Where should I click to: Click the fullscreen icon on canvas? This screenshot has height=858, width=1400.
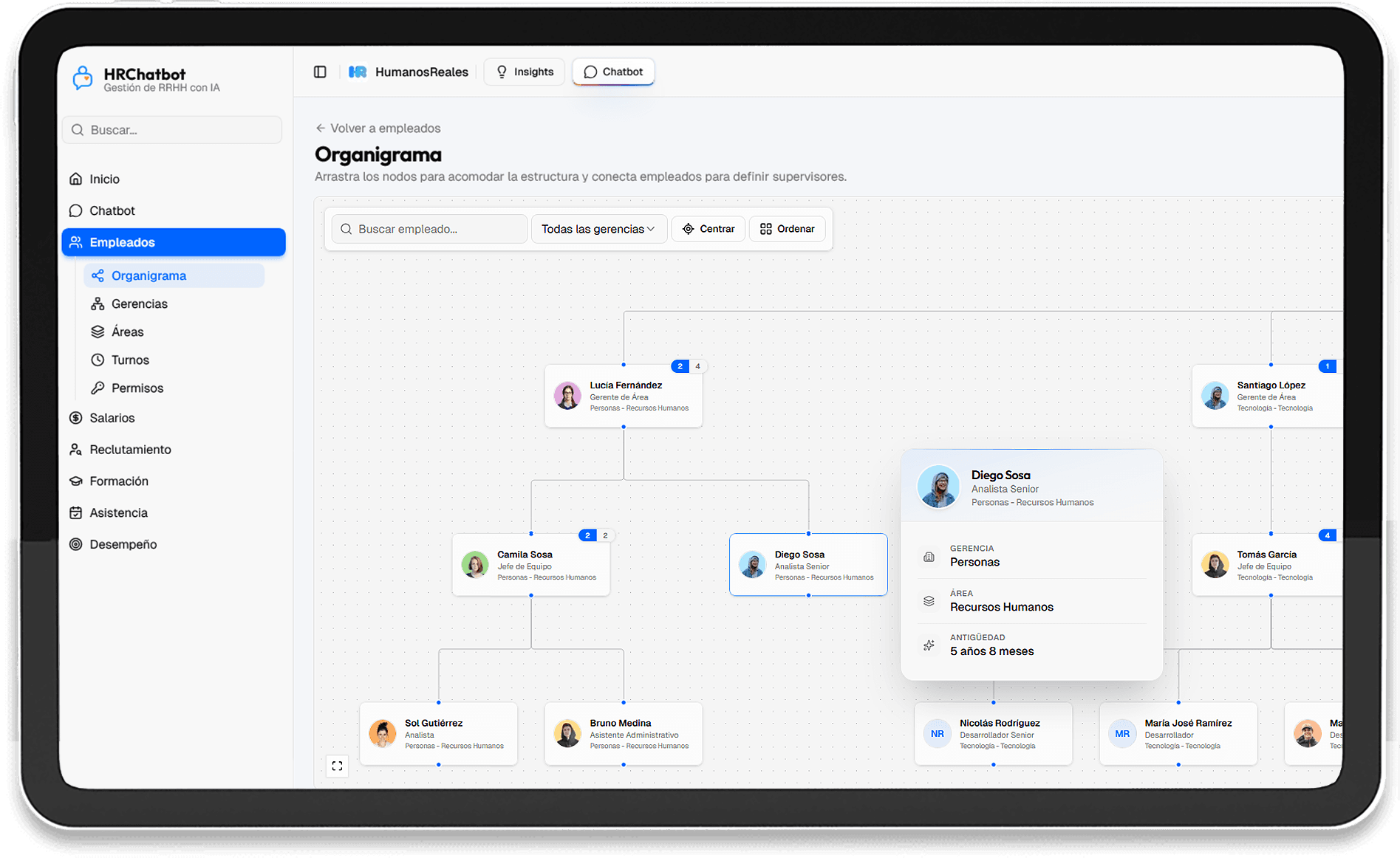pyautogui.click(x=337, y=766)
